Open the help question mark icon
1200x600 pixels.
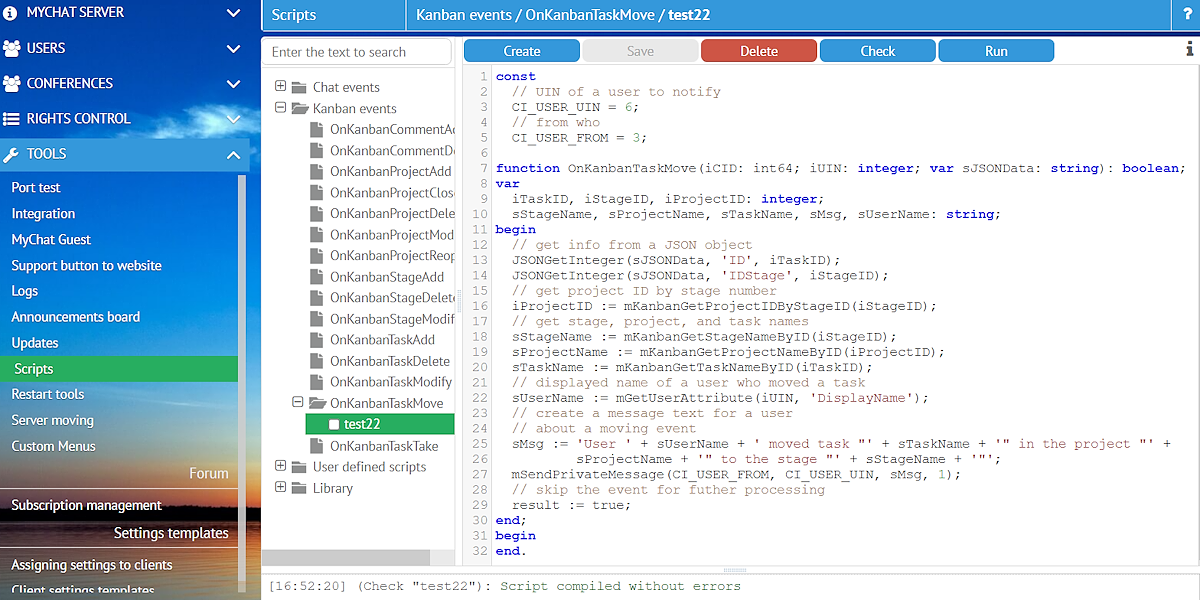pos(1185,15)
